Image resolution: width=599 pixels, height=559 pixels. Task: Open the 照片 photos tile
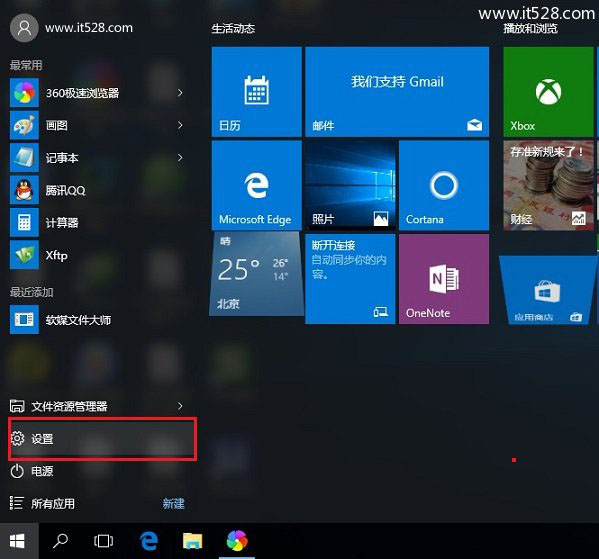[x=350, y=185]
